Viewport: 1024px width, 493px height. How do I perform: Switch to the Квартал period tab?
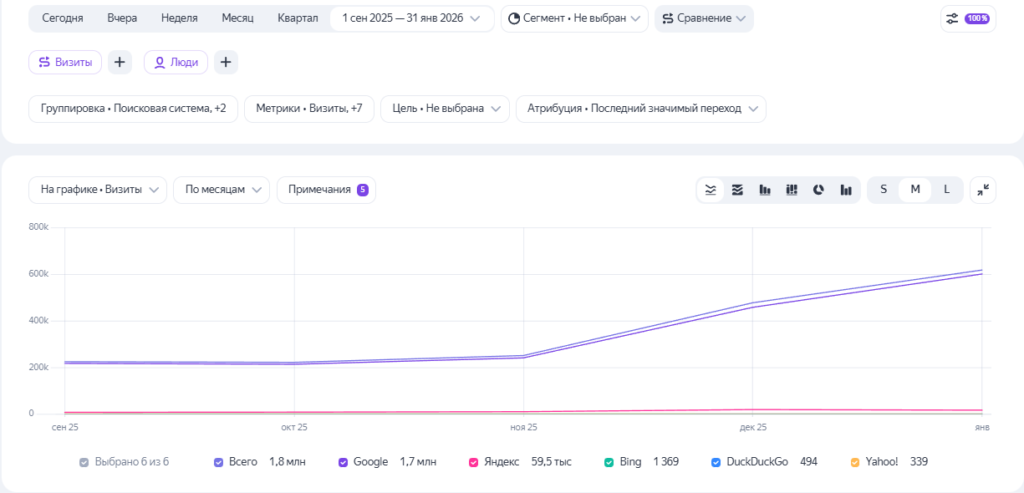[x=298, y=19]
